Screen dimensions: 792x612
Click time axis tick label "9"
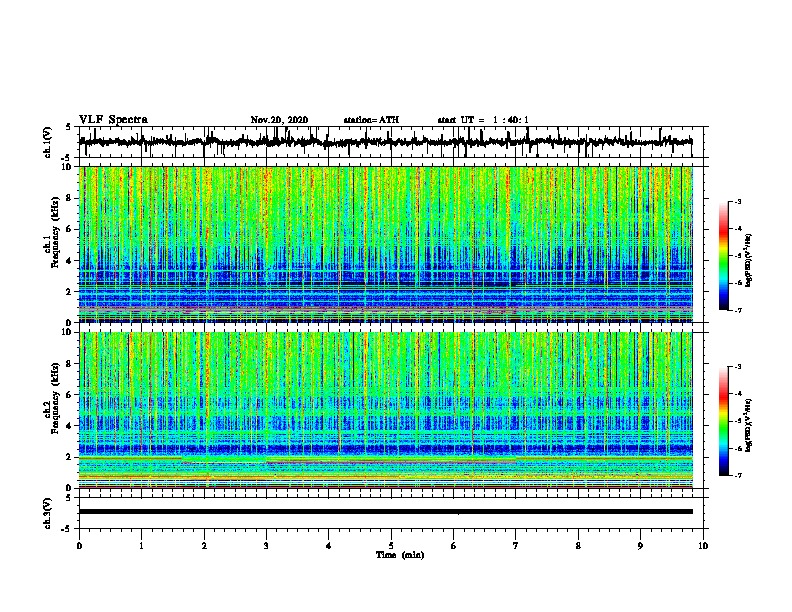[x=640, y=545]
